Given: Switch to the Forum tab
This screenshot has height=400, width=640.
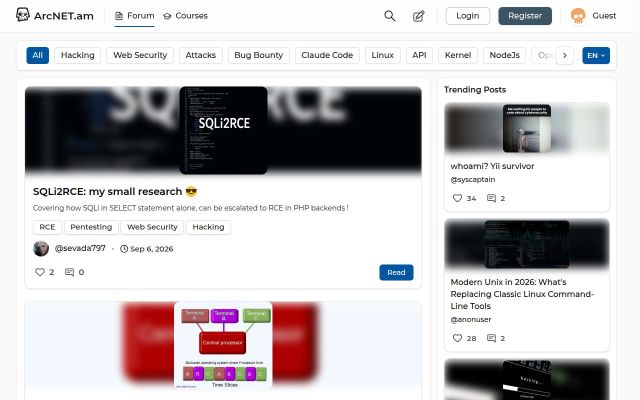Looking at the screenshot, I should 134,16.
